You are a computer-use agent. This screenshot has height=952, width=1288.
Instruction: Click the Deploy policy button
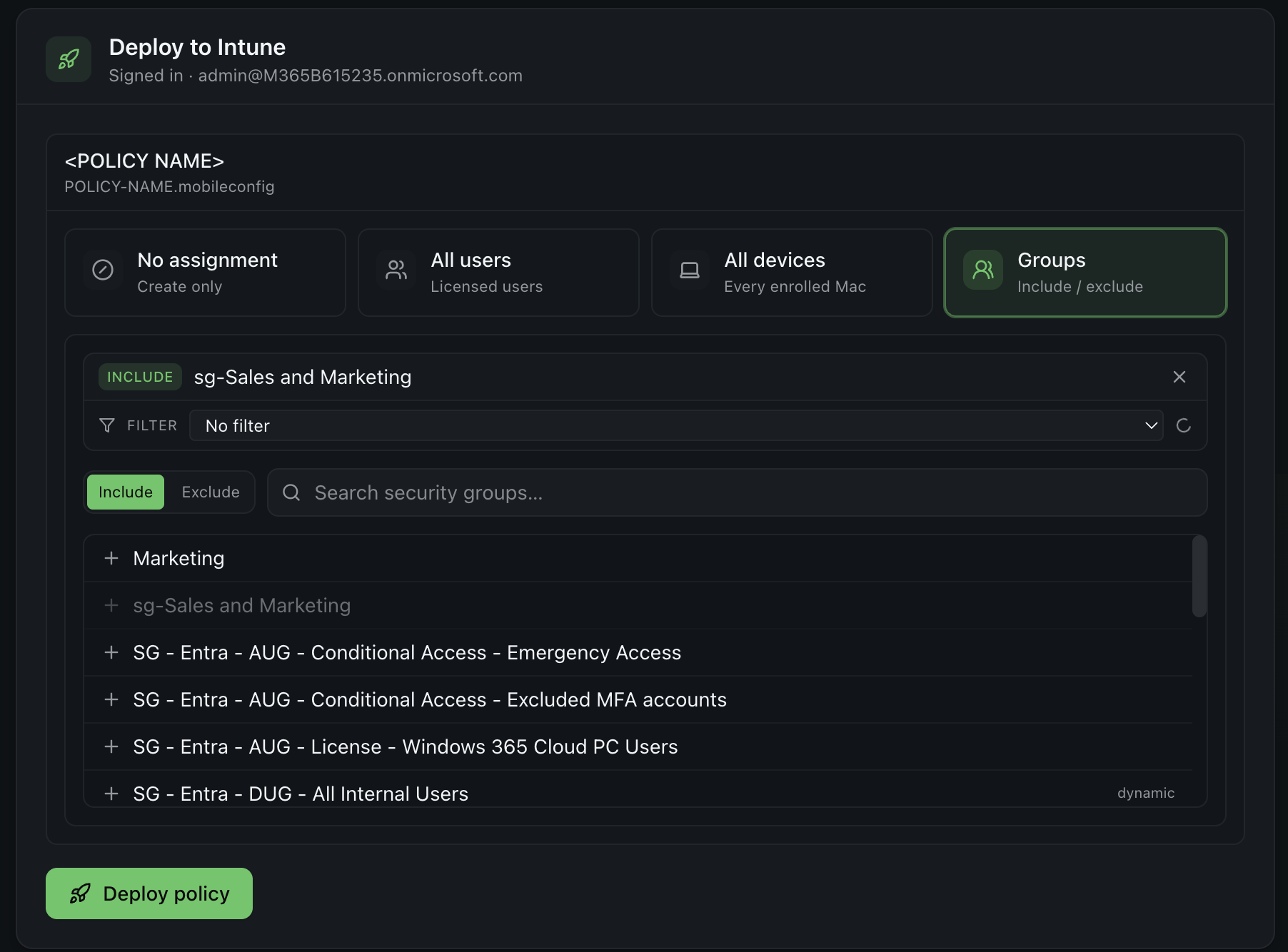pyautogui.click(x=149, y=893)
